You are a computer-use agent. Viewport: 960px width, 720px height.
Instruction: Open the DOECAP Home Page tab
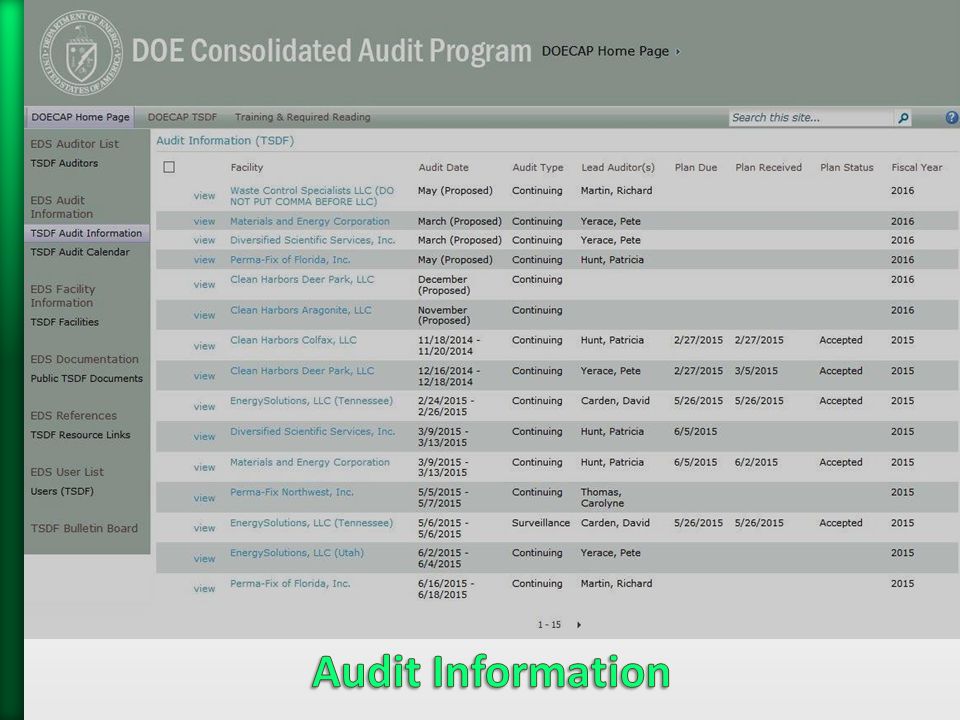pyautogui.click(x=80, y=117)
